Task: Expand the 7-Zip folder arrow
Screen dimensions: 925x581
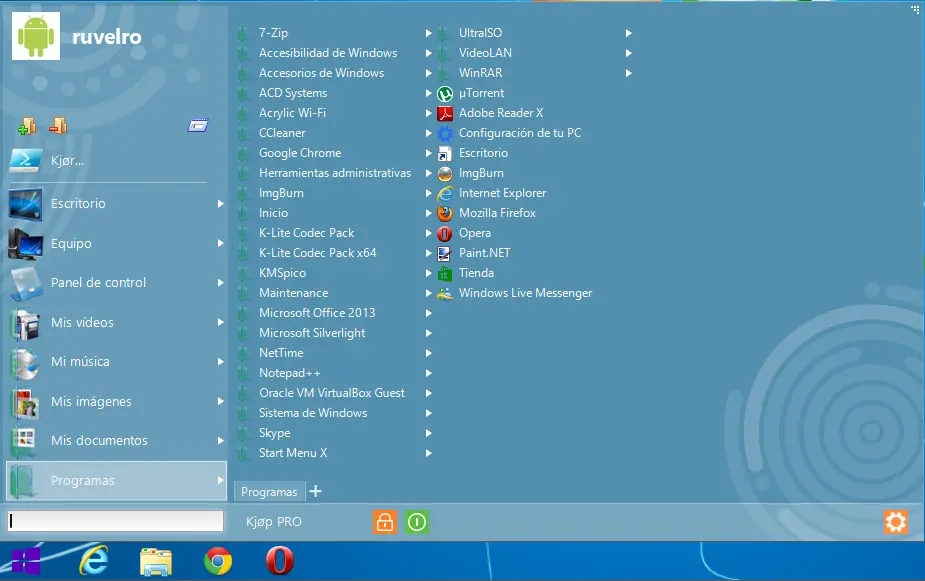Action: coord(428,34)
